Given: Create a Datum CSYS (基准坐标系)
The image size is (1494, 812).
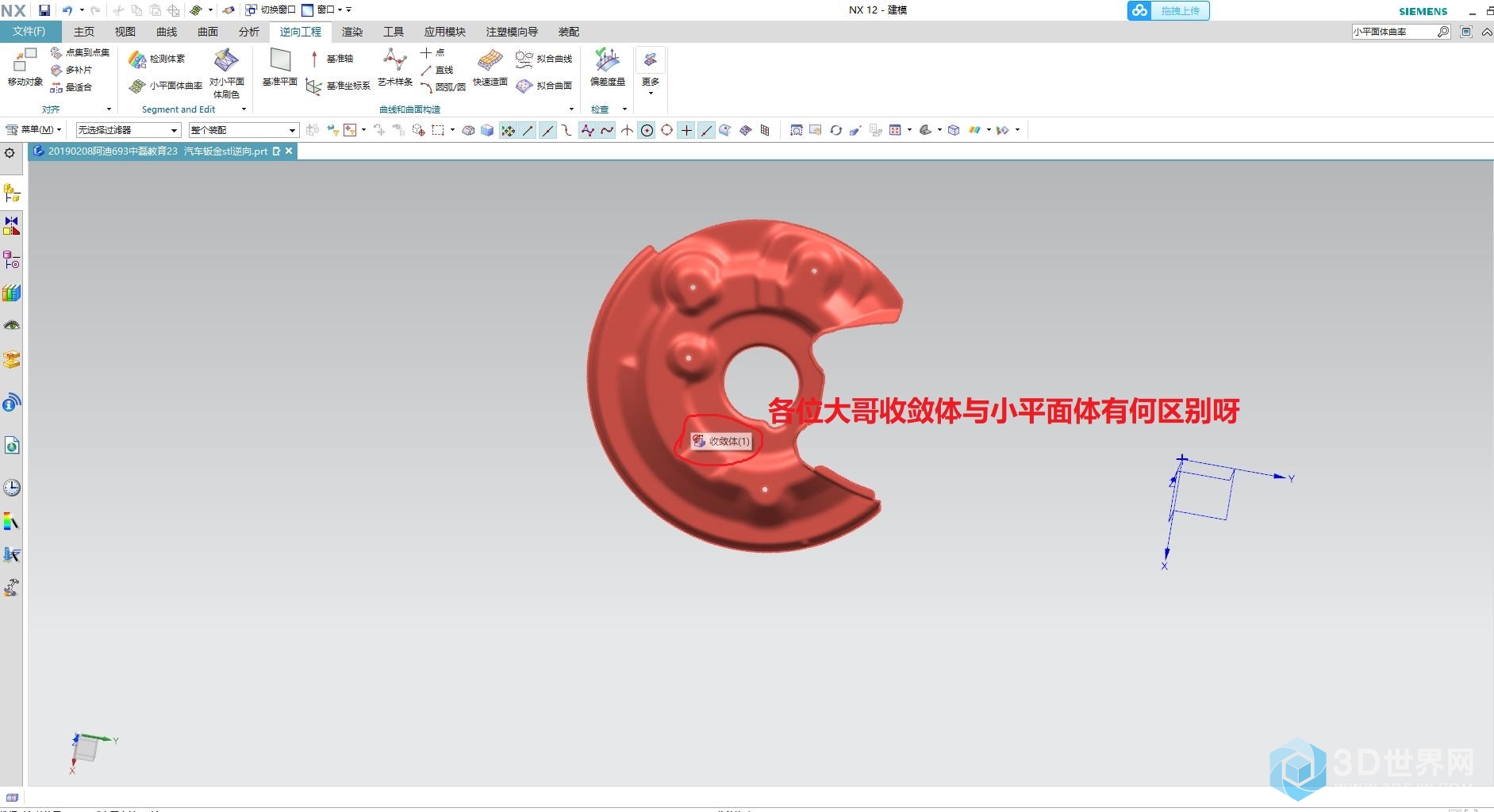Looking at the screenshot, I should (339, 86).
